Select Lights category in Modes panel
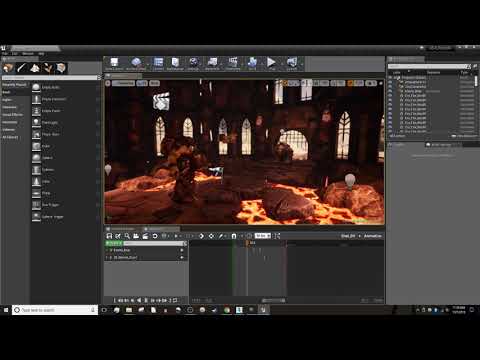 7,100
